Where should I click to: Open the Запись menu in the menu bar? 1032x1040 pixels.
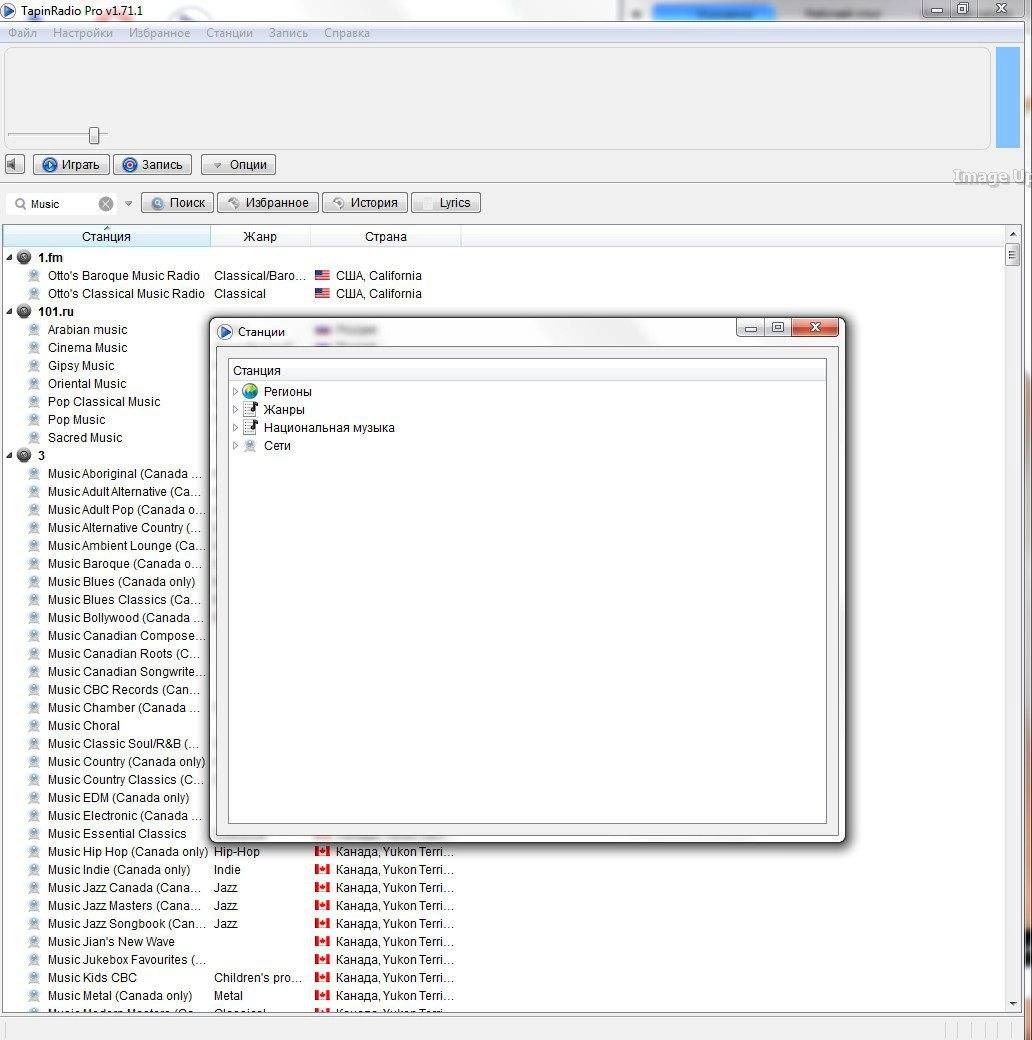[x=289, y=32]
